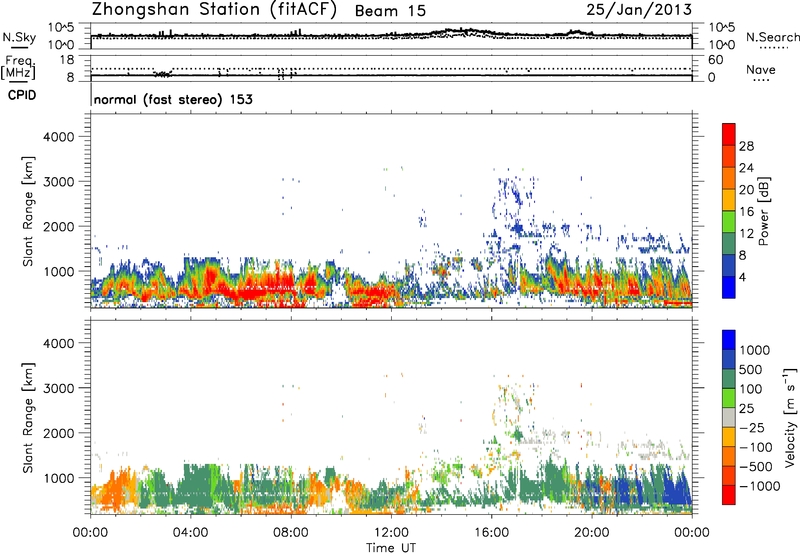Click the orange velocity patch near 01:00
Image resolution: width=800 pixels, height=554 pixels.
115,490
